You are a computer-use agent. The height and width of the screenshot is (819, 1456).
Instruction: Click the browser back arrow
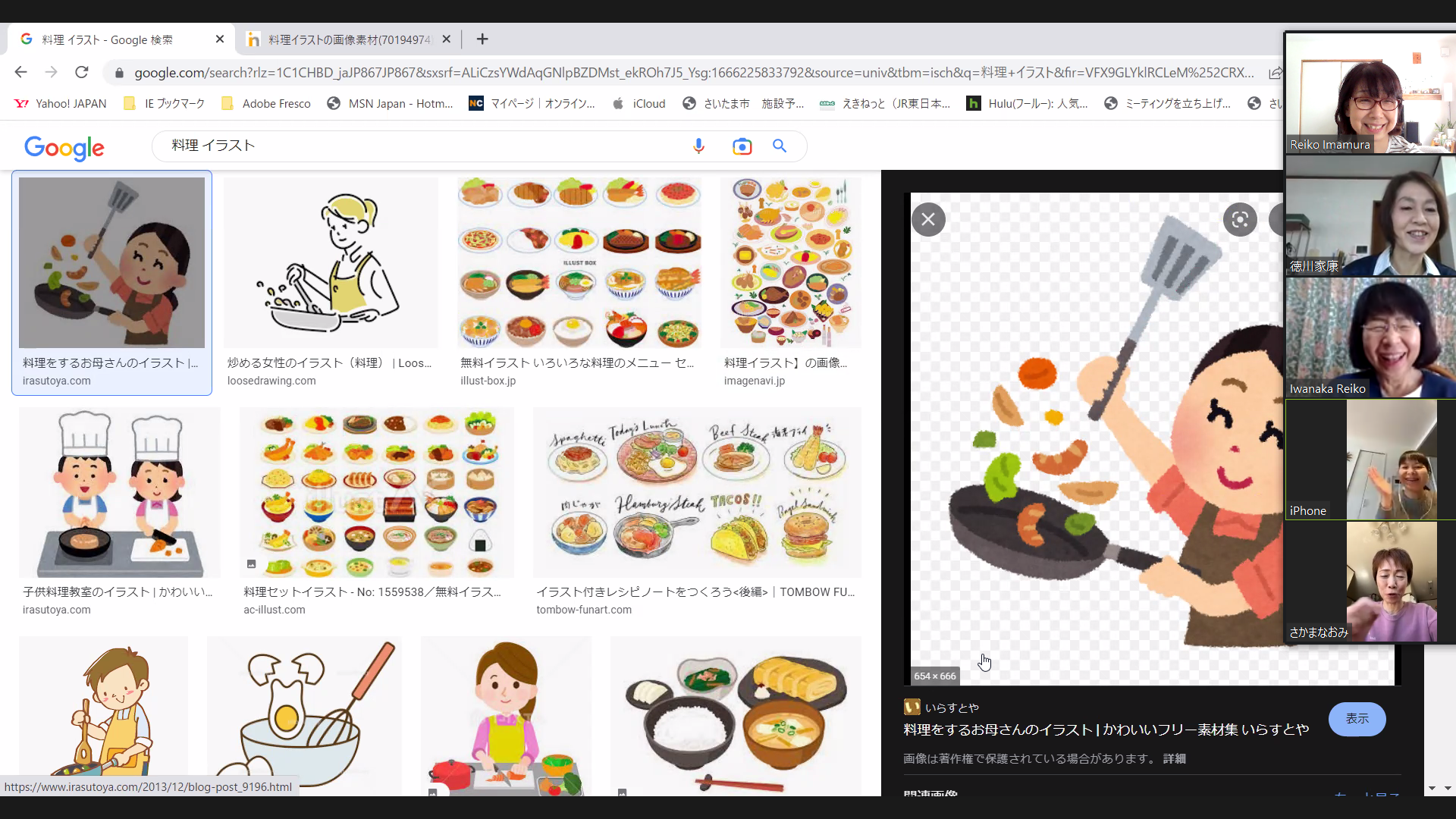click(x=20, y=72)
